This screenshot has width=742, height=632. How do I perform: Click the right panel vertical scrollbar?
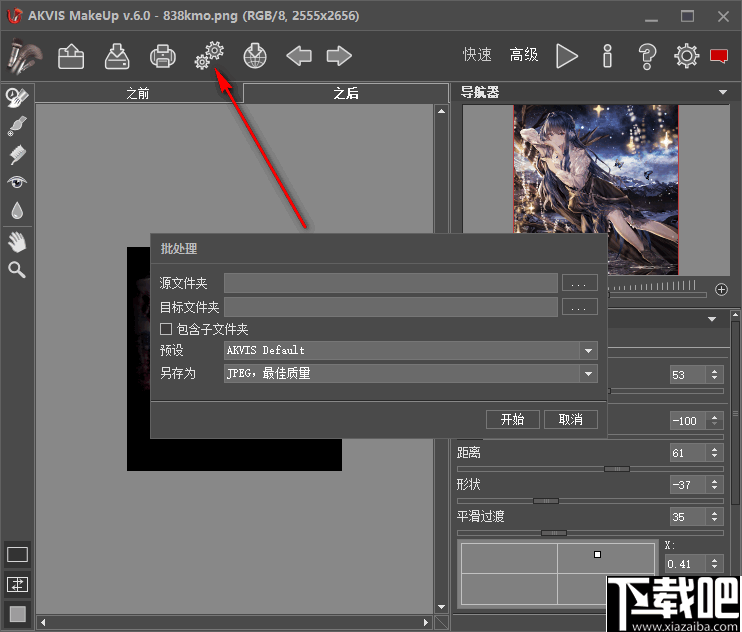(x=735, y=412)
